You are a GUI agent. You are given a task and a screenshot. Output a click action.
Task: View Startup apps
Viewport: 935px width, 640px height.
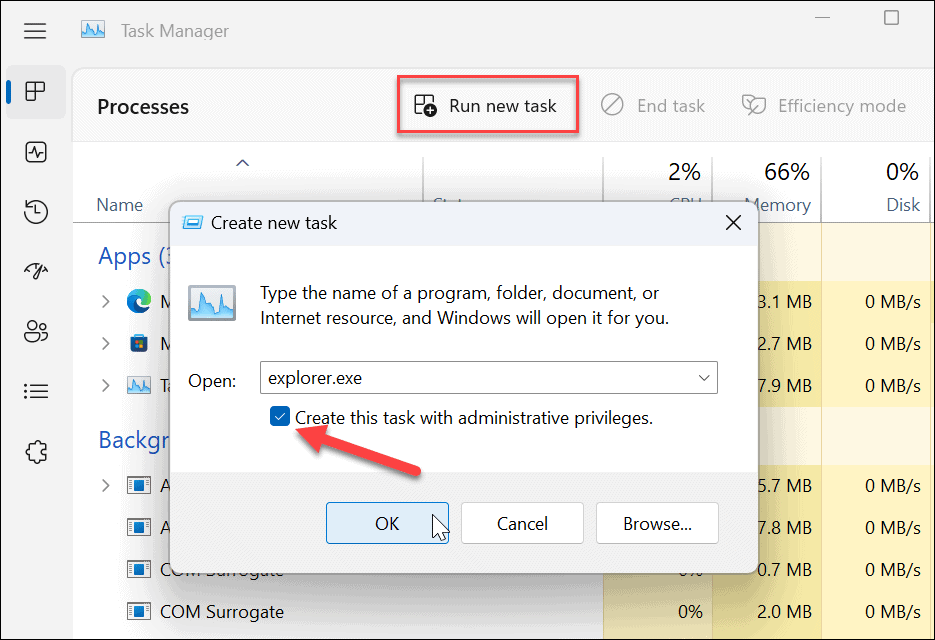36,271
